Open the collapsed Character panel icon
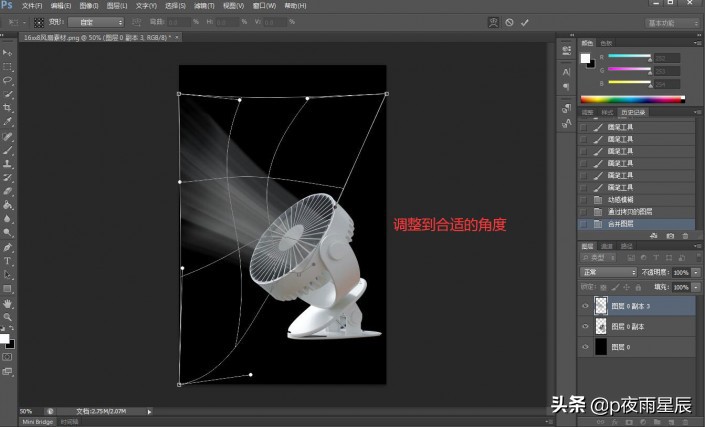Image resolution: width=705 pixels, height=427 pixels. 567,72
